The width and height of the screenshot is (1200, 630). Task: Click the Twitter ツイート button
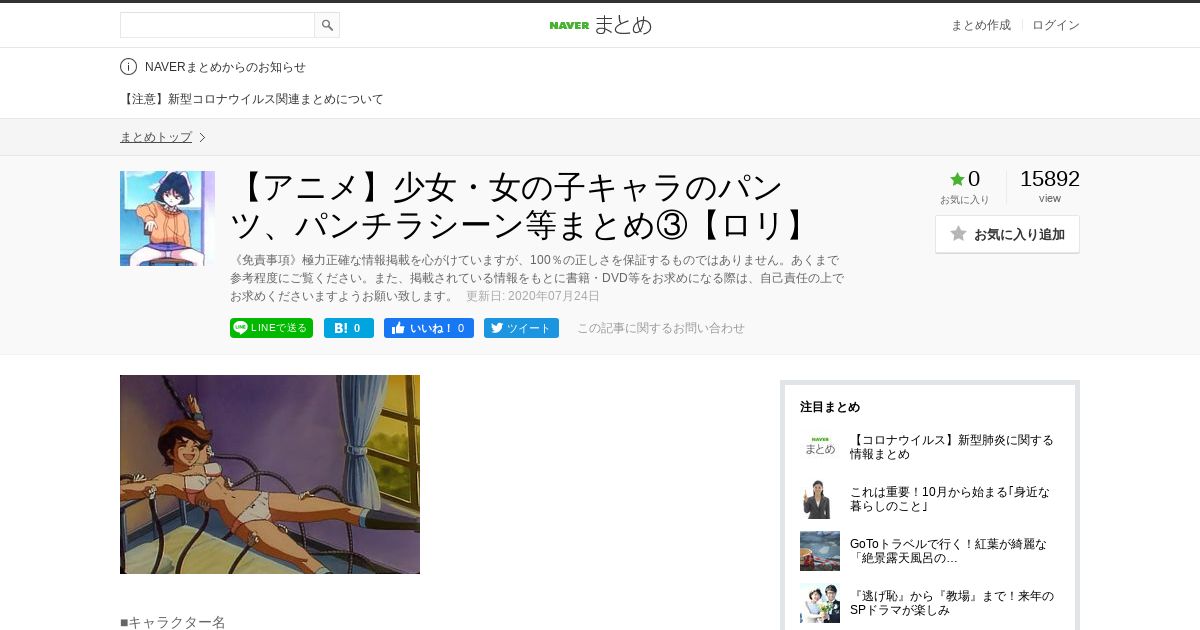coord(521,328)
